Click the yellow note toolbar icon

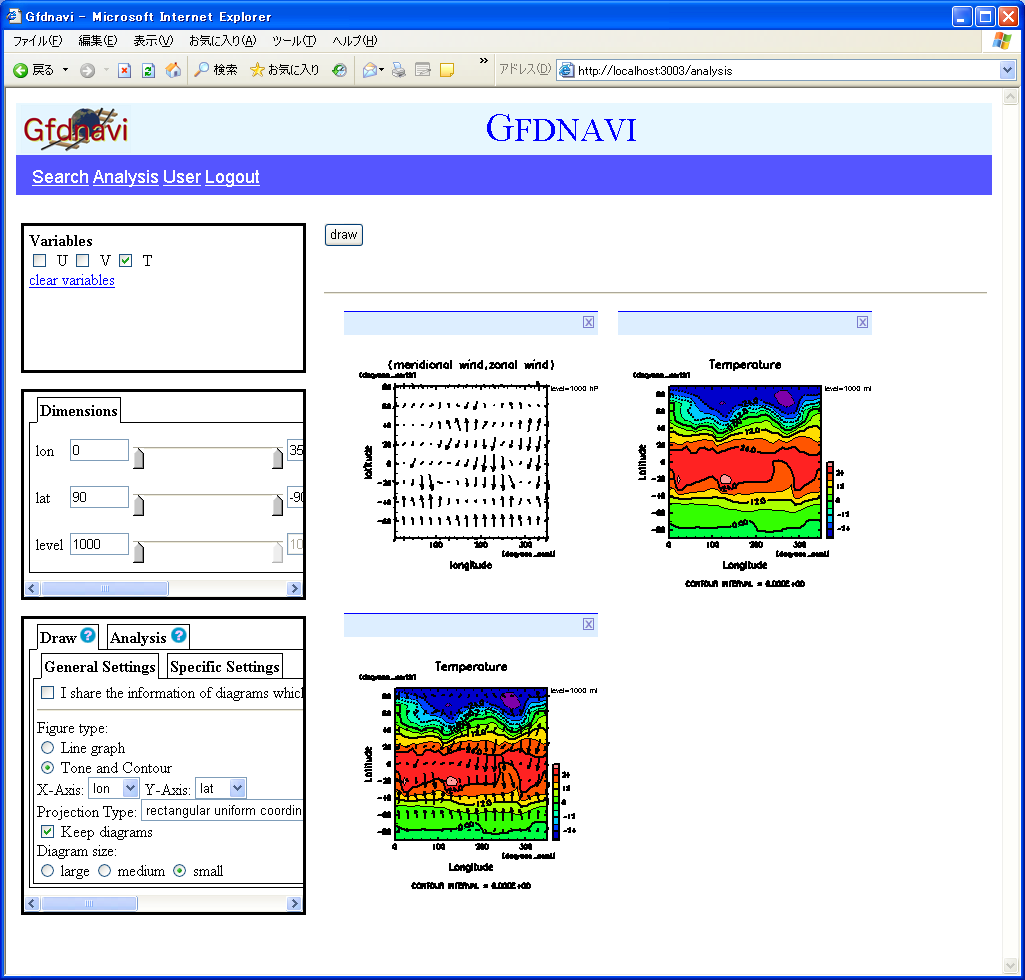coord(447,70)
